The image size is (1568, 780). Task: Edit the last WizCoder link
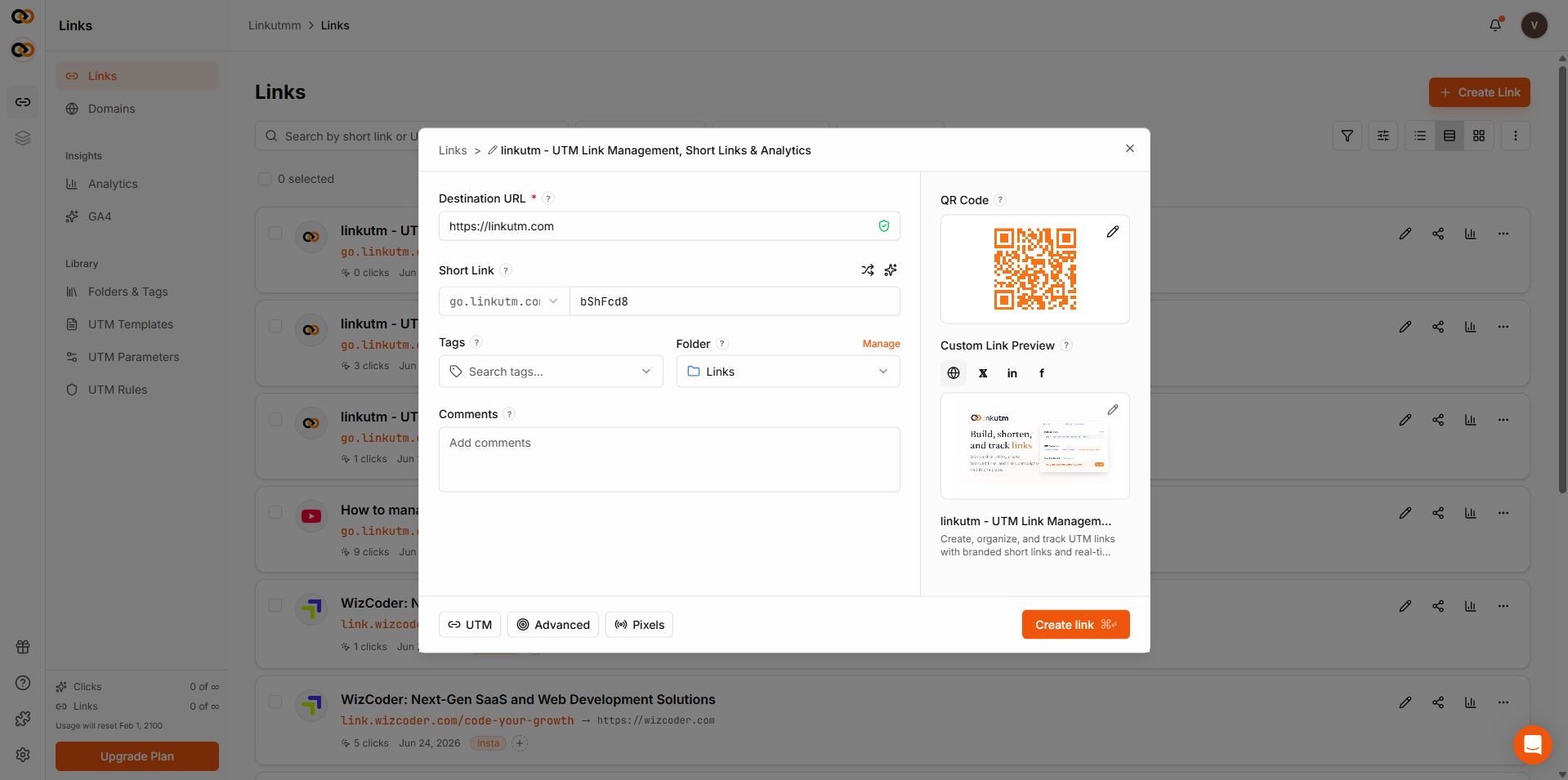click(1405, 702)
